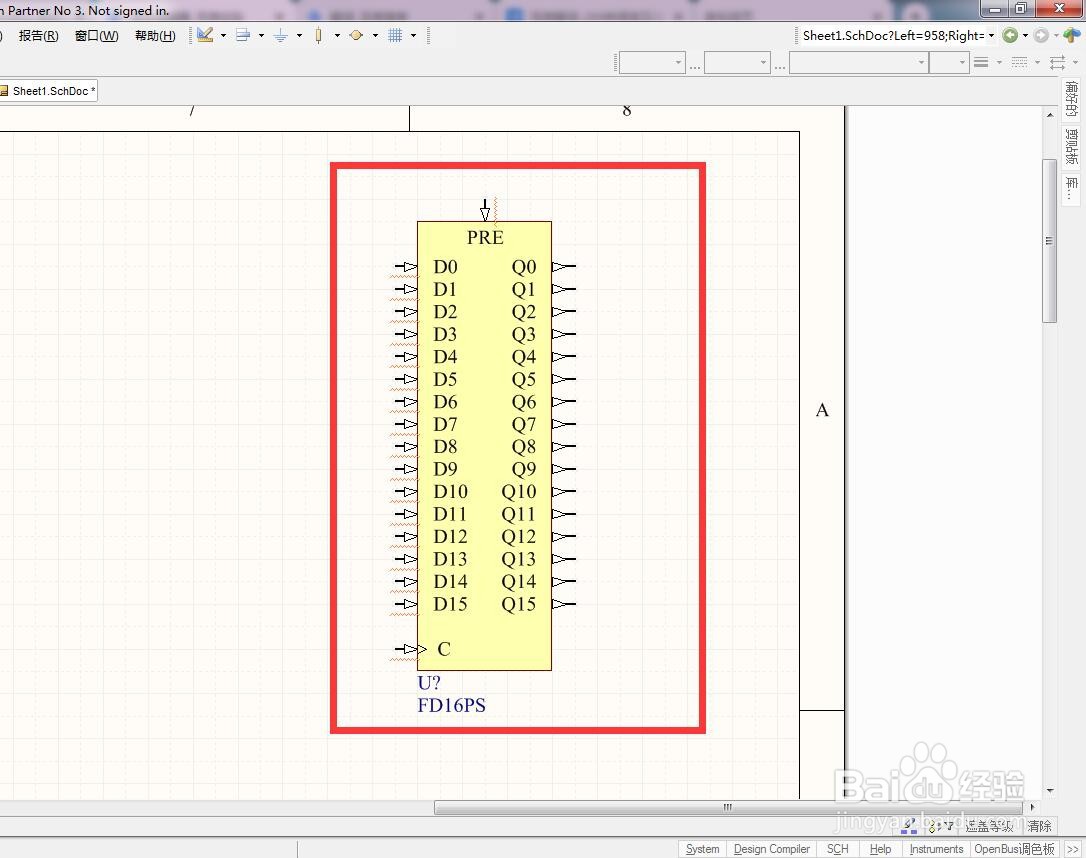Expand simulation sources dropdown arrow
Screen dimensions: 1086x858
tap(375, 35)
